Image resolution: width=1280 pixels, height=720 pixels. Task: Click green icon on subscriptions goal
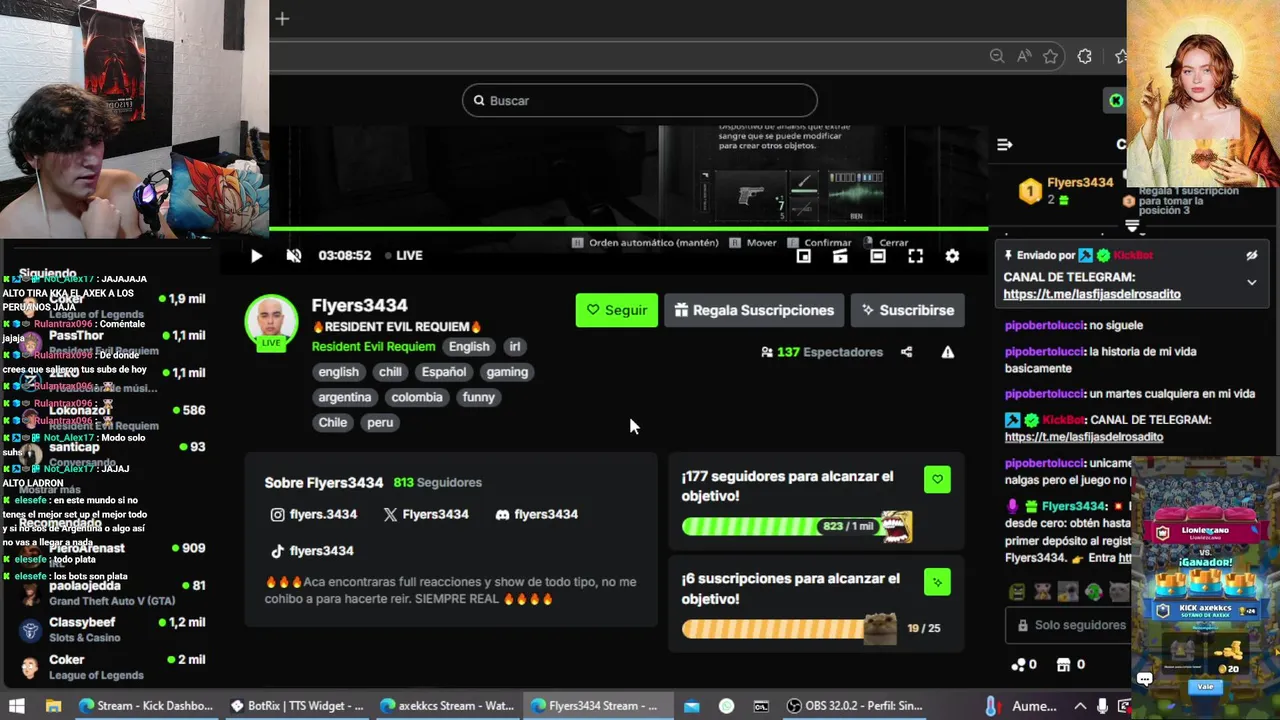pyautogui.click(x=937, y=582)
